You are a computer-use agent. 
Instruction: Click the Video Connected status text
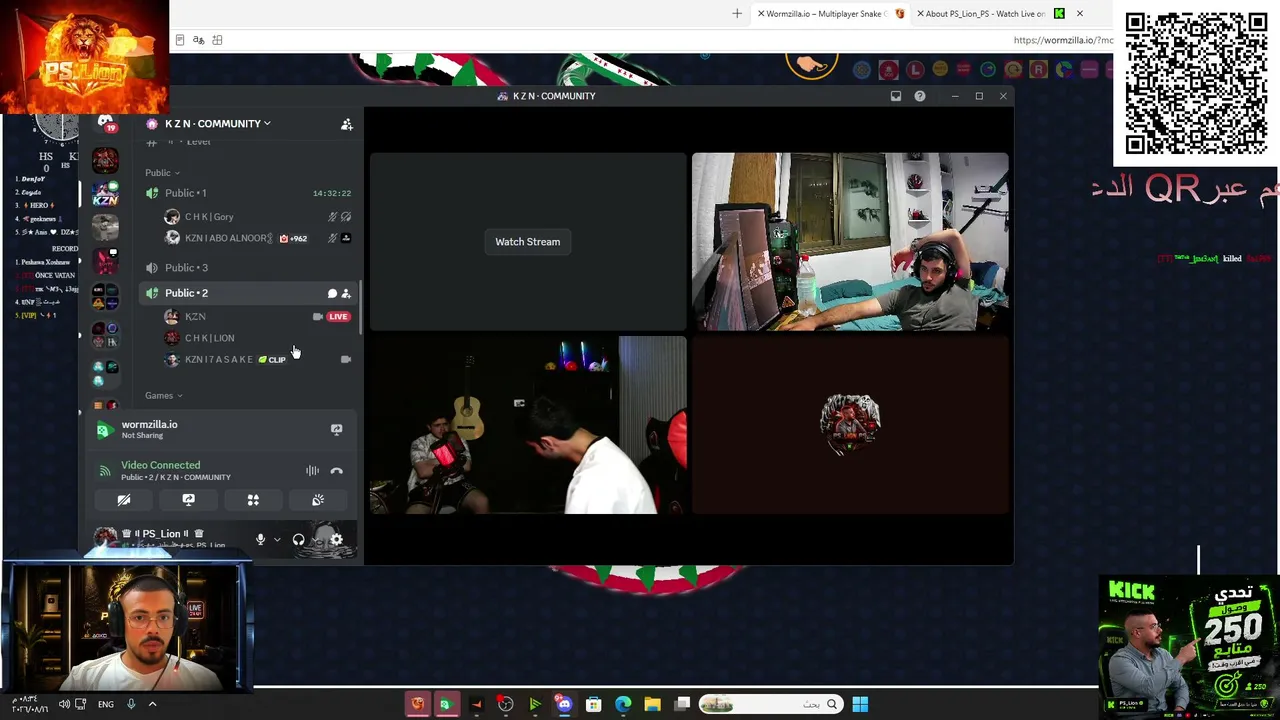pyautogui.click(x=160, y=465)
